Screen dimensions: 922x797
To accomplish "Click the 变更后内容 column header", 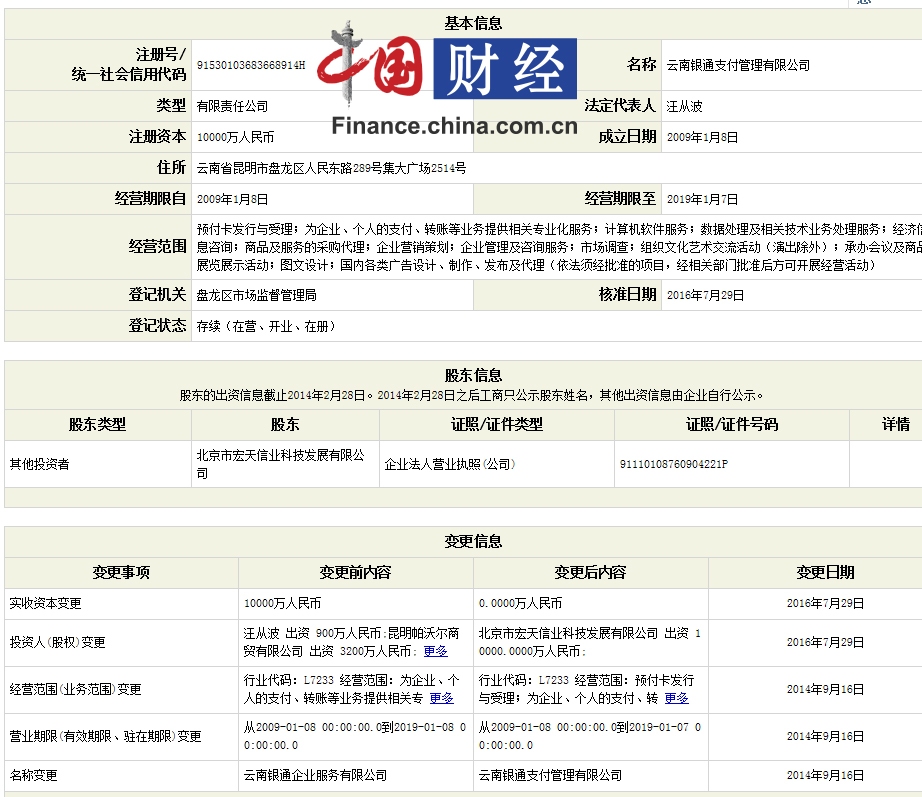I will click(590, 572).
